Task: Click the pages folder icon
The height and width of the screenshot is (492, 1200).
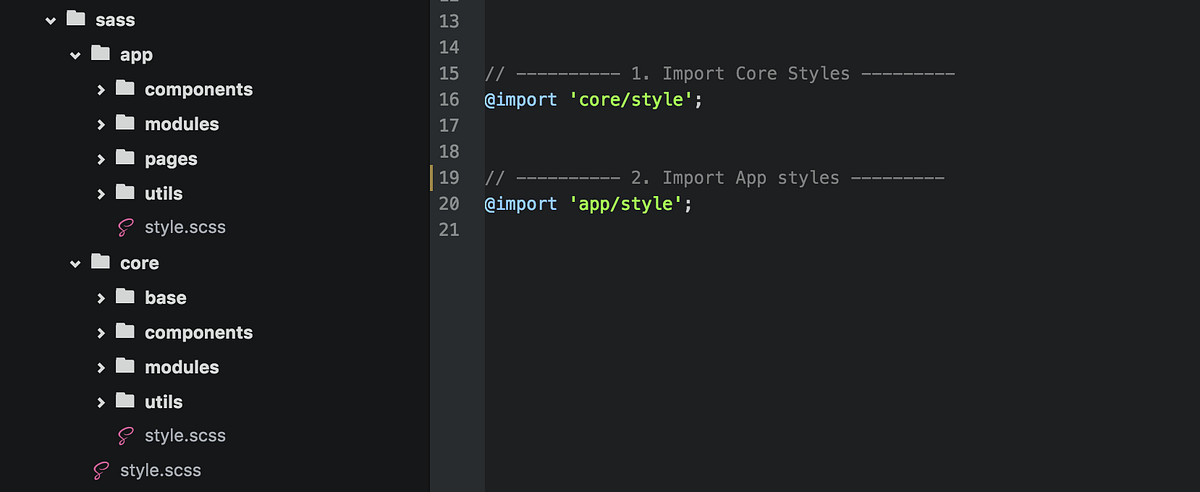Action: (125, 157)
